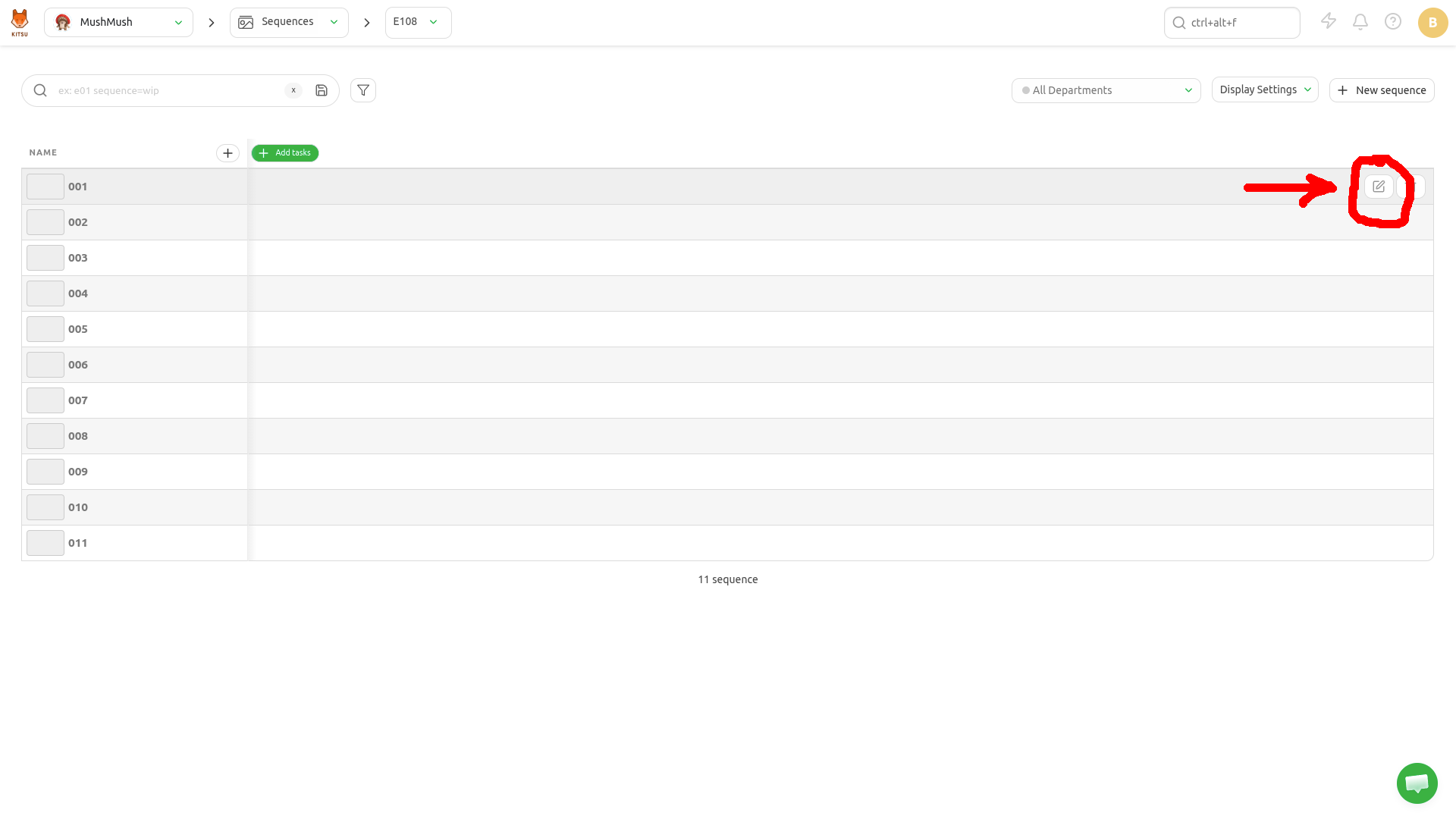Click thumbnail placeholder of sequence 006
Image resolution: width=1456 pixels, height=819 pixels.
[45, 365]
